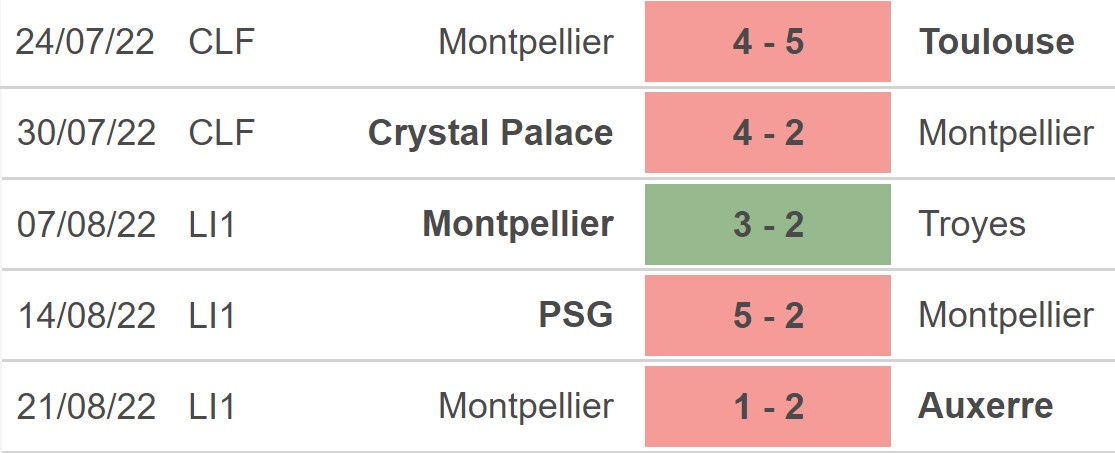Click the 21/08/22 match date

86,406
